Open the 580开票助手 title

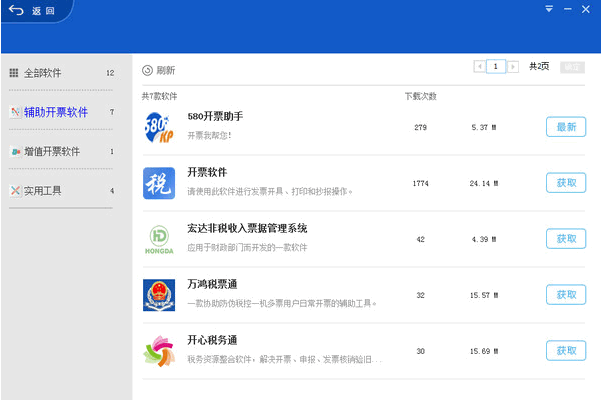(215, 116)
